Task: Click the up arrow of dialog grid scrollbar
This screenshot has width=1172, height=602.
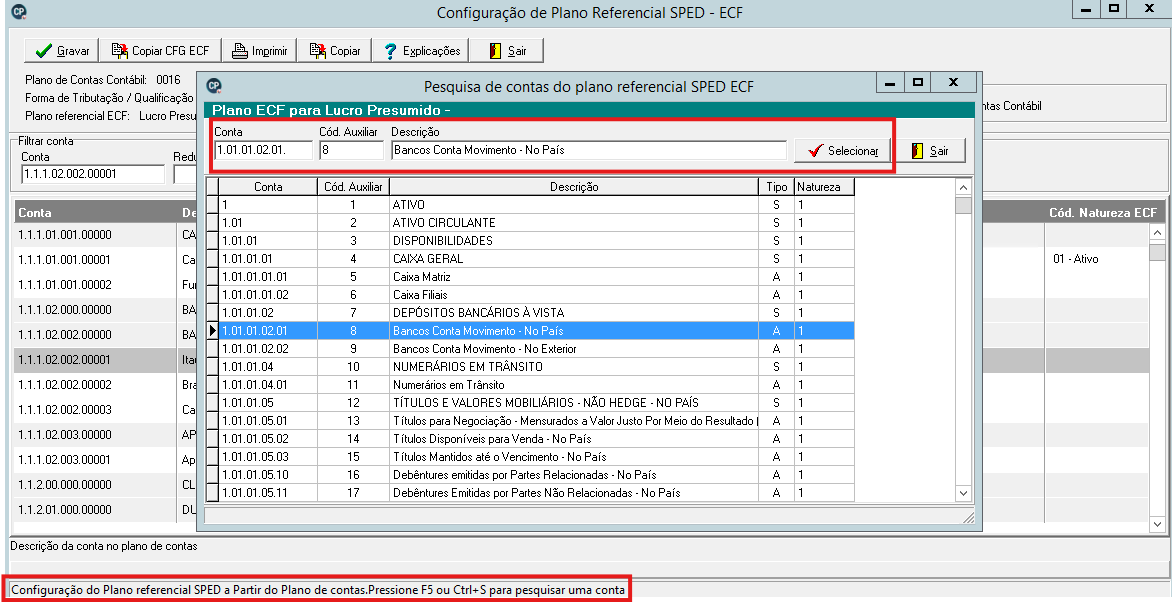Action: (x=963, y=187)
